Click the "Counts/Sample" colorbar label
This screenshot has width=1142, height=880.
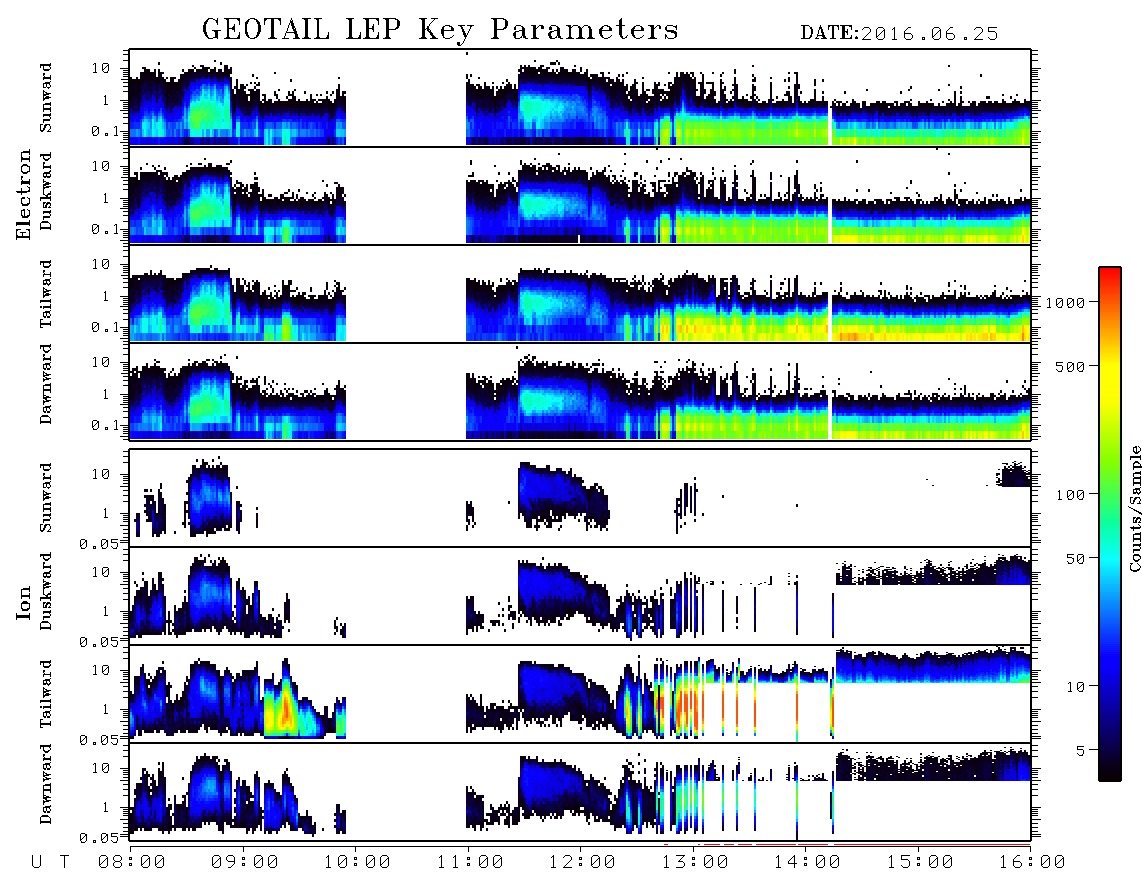pyautogui.click(x=1134, y=508)
